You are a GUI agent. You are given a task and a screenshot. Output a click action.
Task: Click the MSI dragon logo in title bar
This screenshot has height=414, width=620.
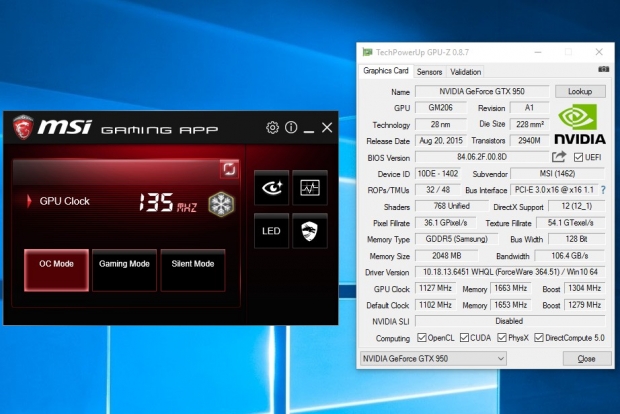coord(23,127)
